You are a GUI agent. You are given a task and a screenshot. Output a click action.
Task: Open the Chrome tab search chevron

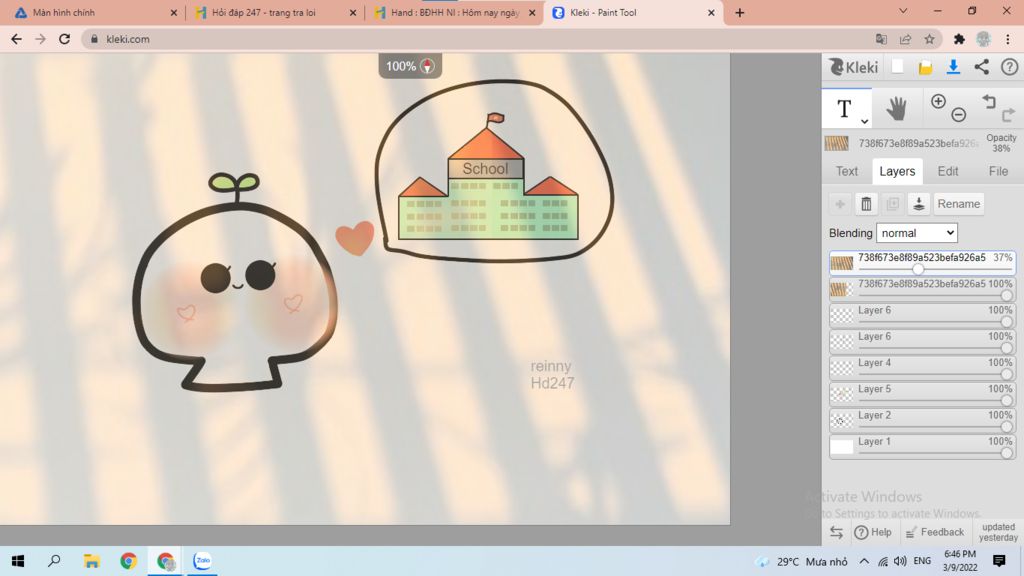[903, 11]
